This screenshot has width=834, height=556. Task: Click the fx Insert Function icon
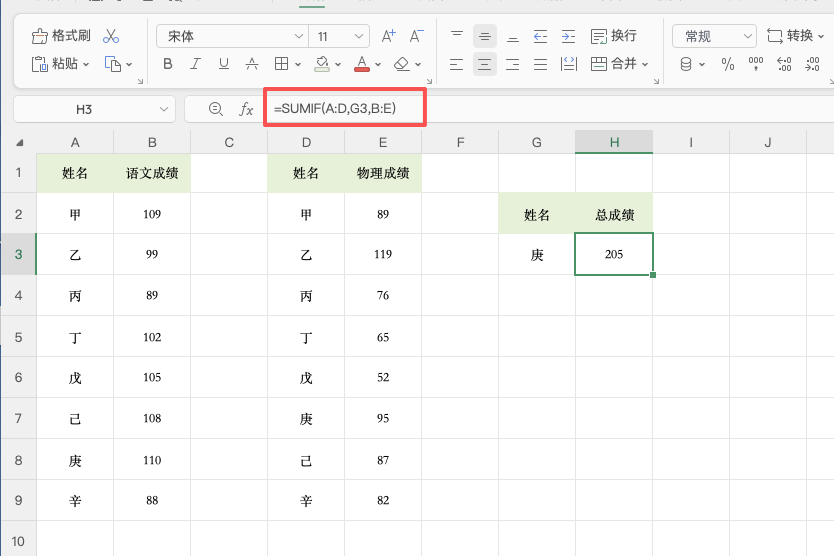click(246, 110)
